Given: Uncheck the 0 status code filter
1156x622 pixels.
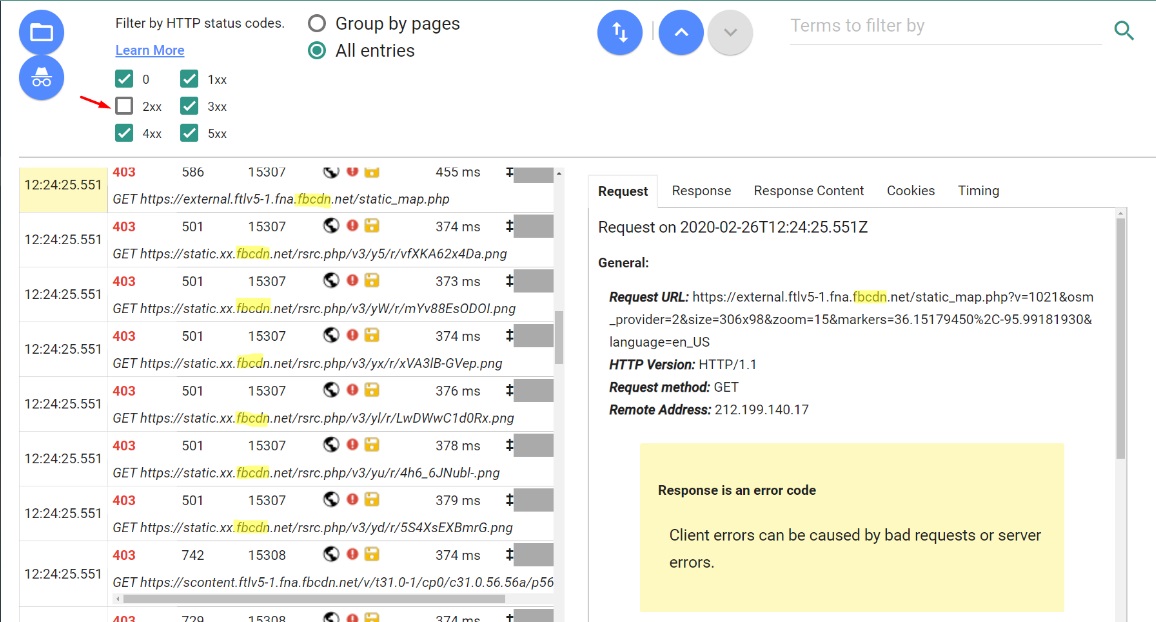Looking at the screenshot, I should pos(125,78).
